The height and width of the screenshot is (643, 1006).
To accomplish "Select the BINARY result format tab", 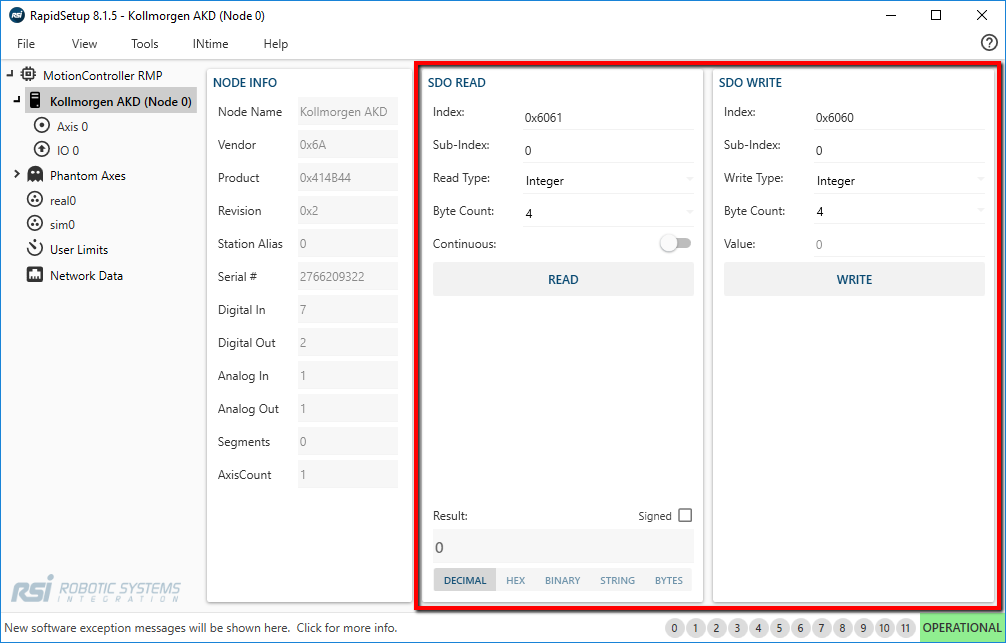I will point(563,580).
